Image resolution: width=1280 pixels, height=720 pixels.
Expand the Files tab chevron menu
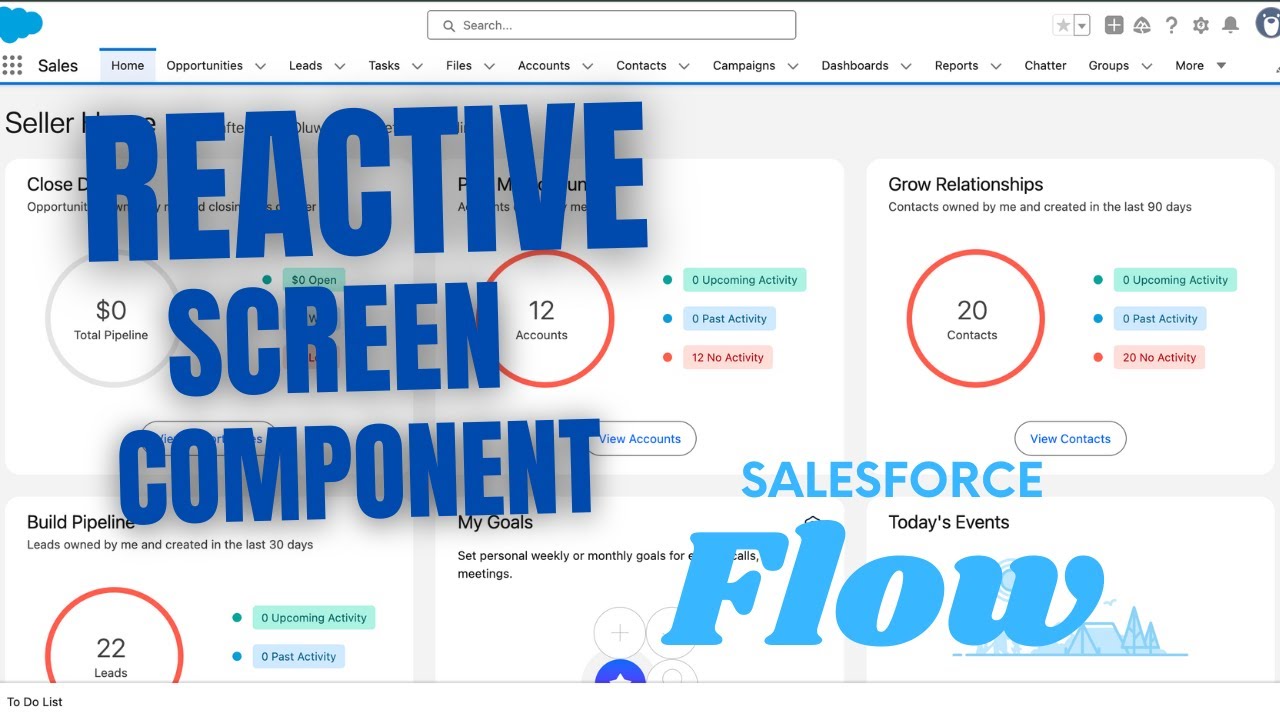pyautogui.click(x=489, y=66)
